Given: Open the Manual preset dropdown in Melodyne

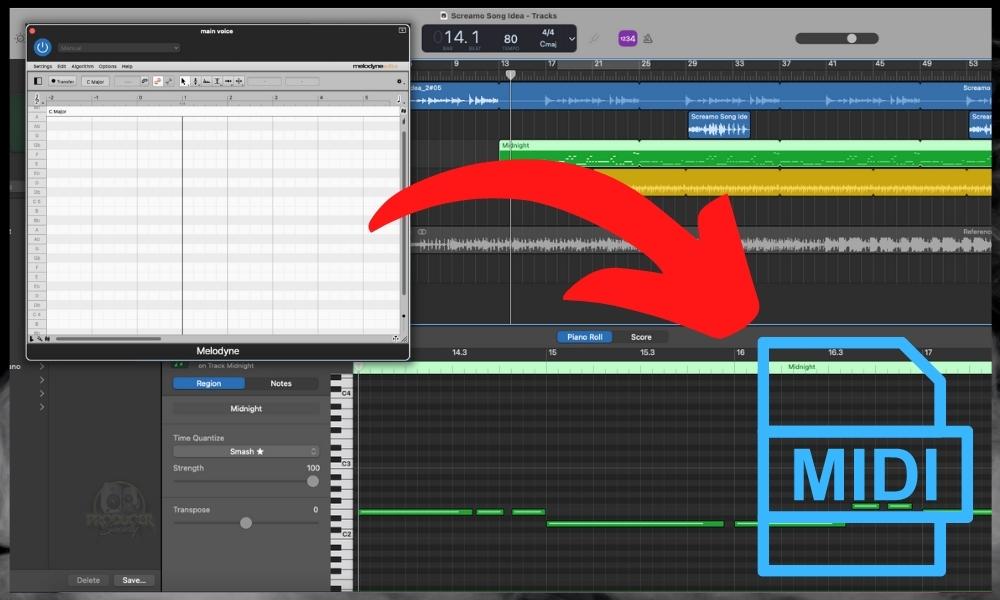Looking at the screenshot, I should pos(119,48).
